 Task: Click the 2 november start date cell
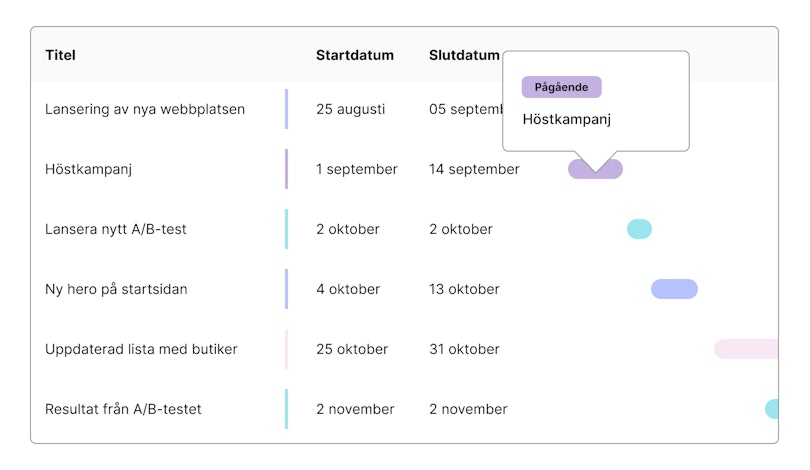click(x=355, y=409)
